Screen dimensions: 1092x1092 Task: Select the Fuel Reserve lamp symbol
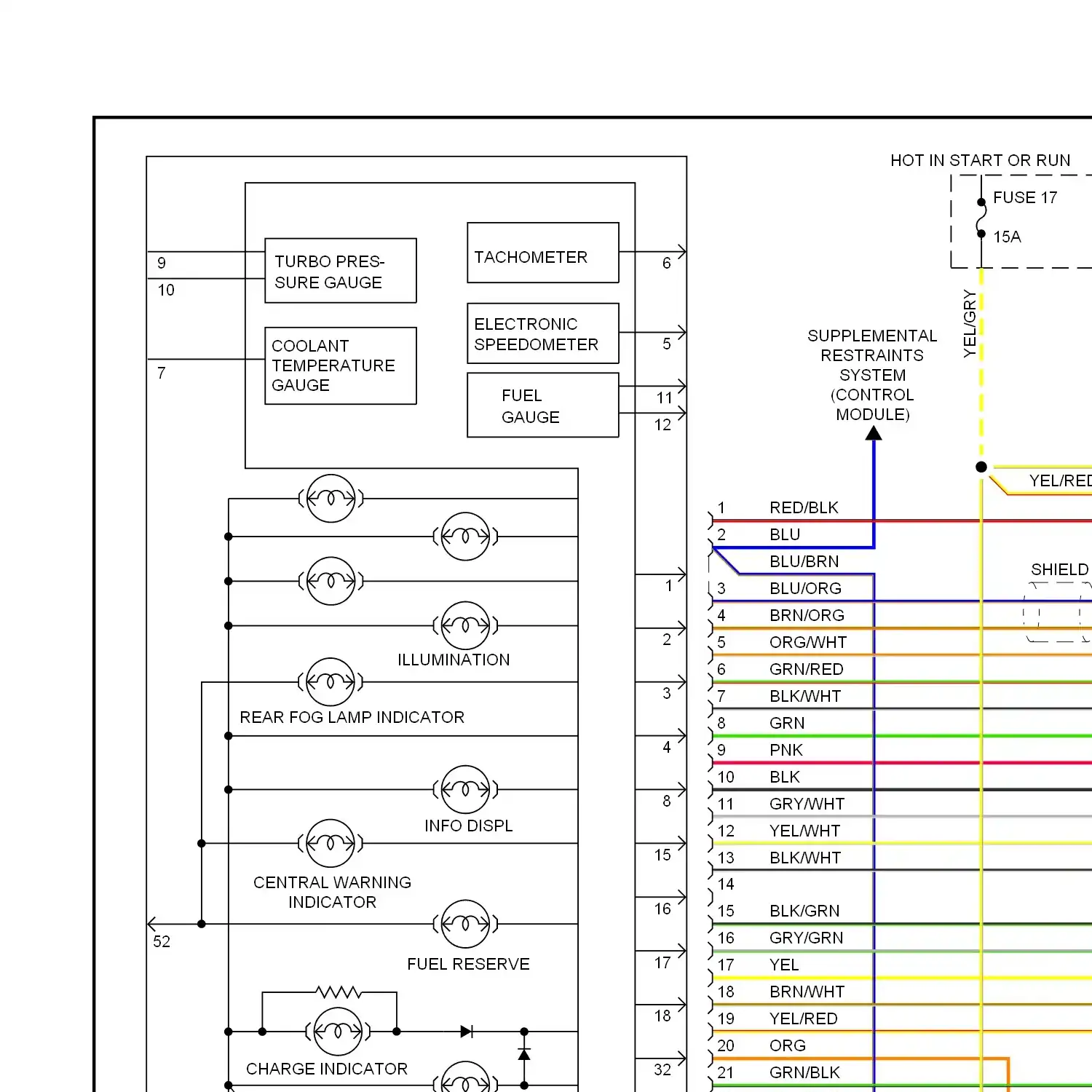465,925
